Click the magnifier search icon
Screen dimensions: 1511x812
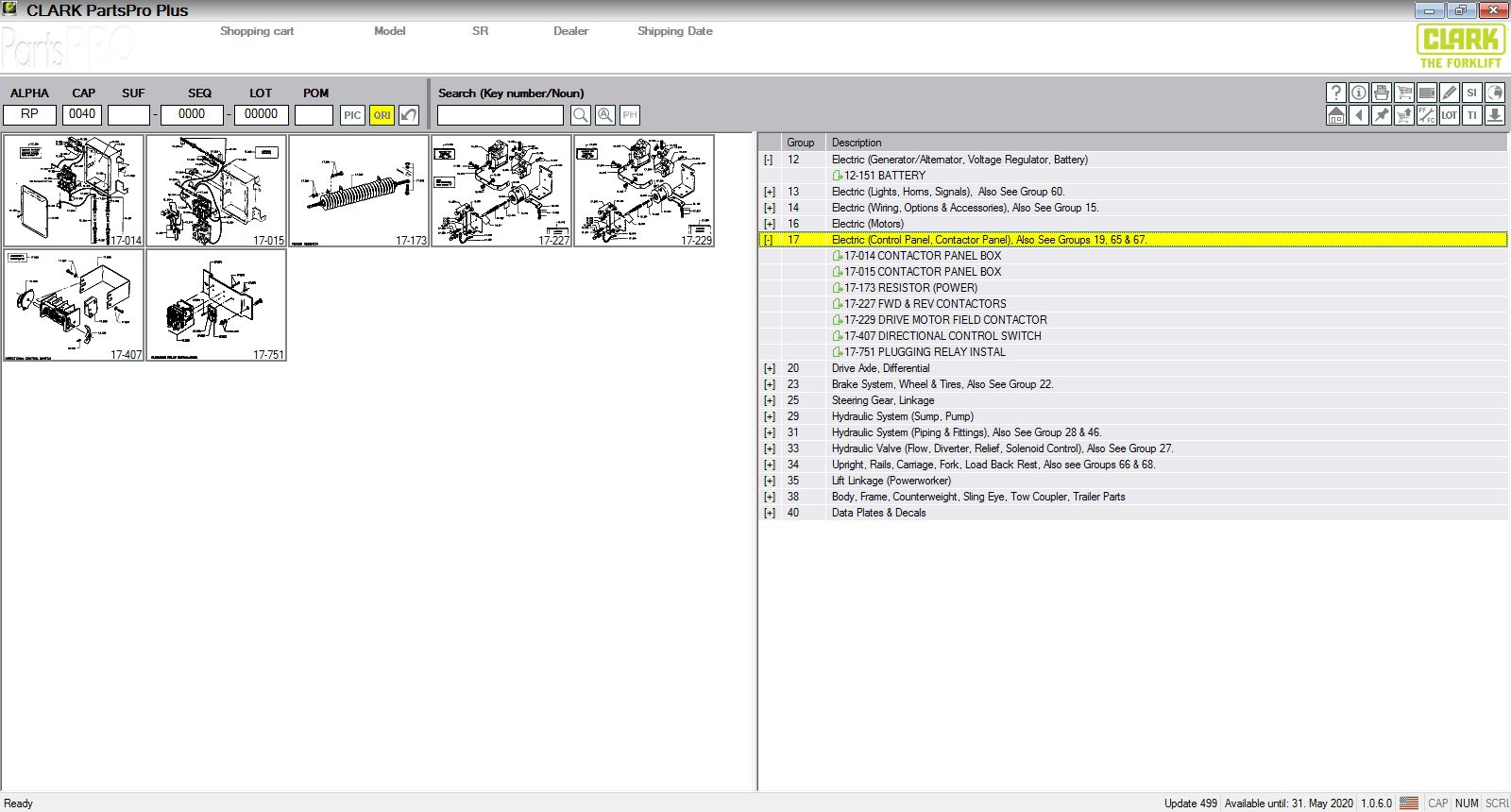581,115
